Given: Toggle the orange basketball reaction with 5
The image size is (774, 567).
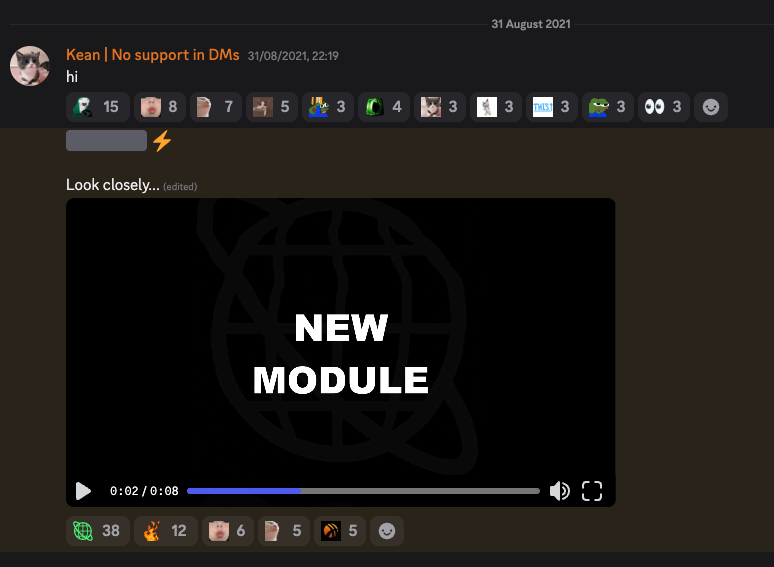Looking at the screenshot, I should [340, 531].
